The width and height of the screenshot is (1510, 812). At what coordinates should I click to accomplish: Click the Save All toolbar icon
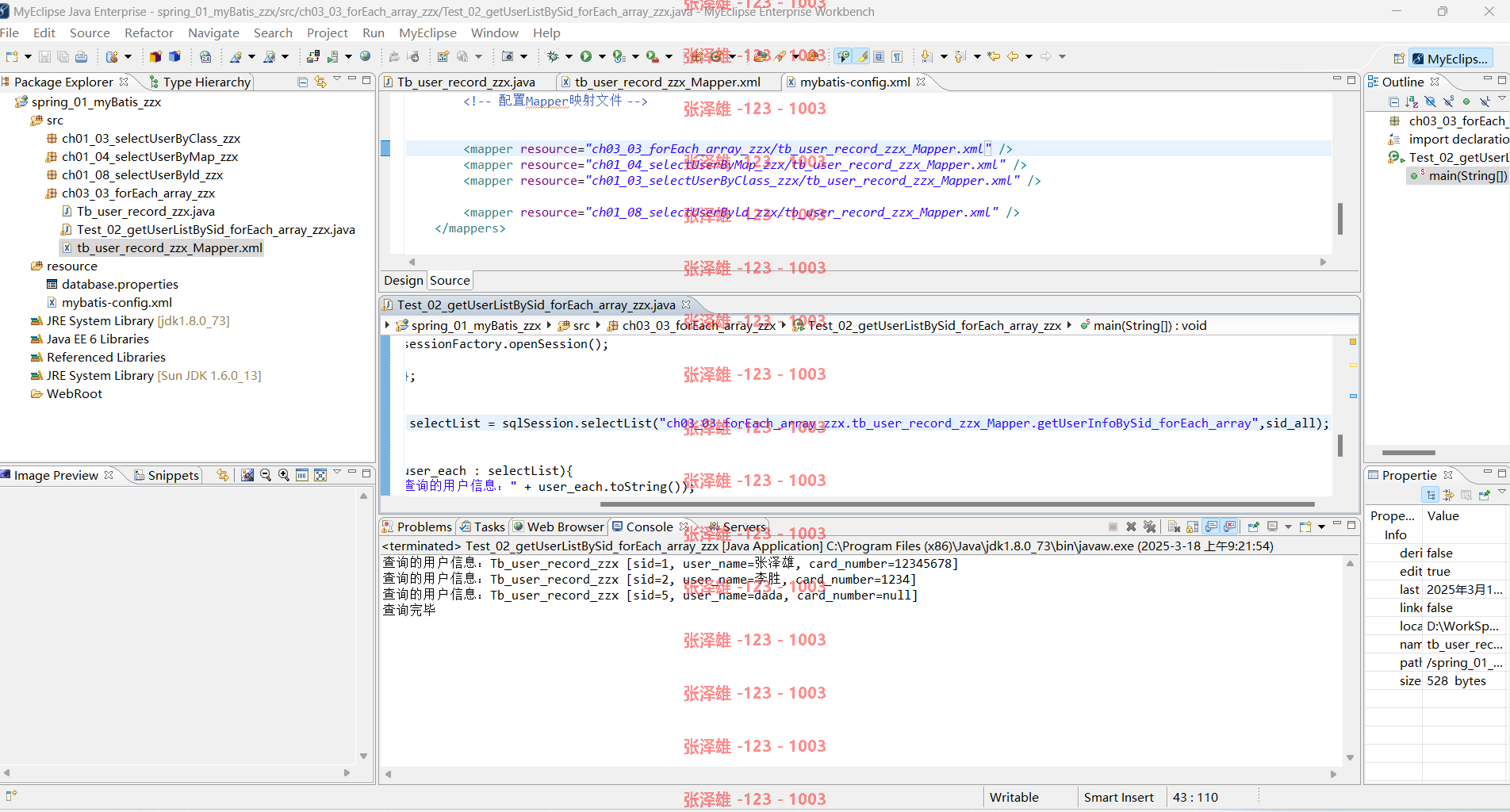click(x=63, y=56)
